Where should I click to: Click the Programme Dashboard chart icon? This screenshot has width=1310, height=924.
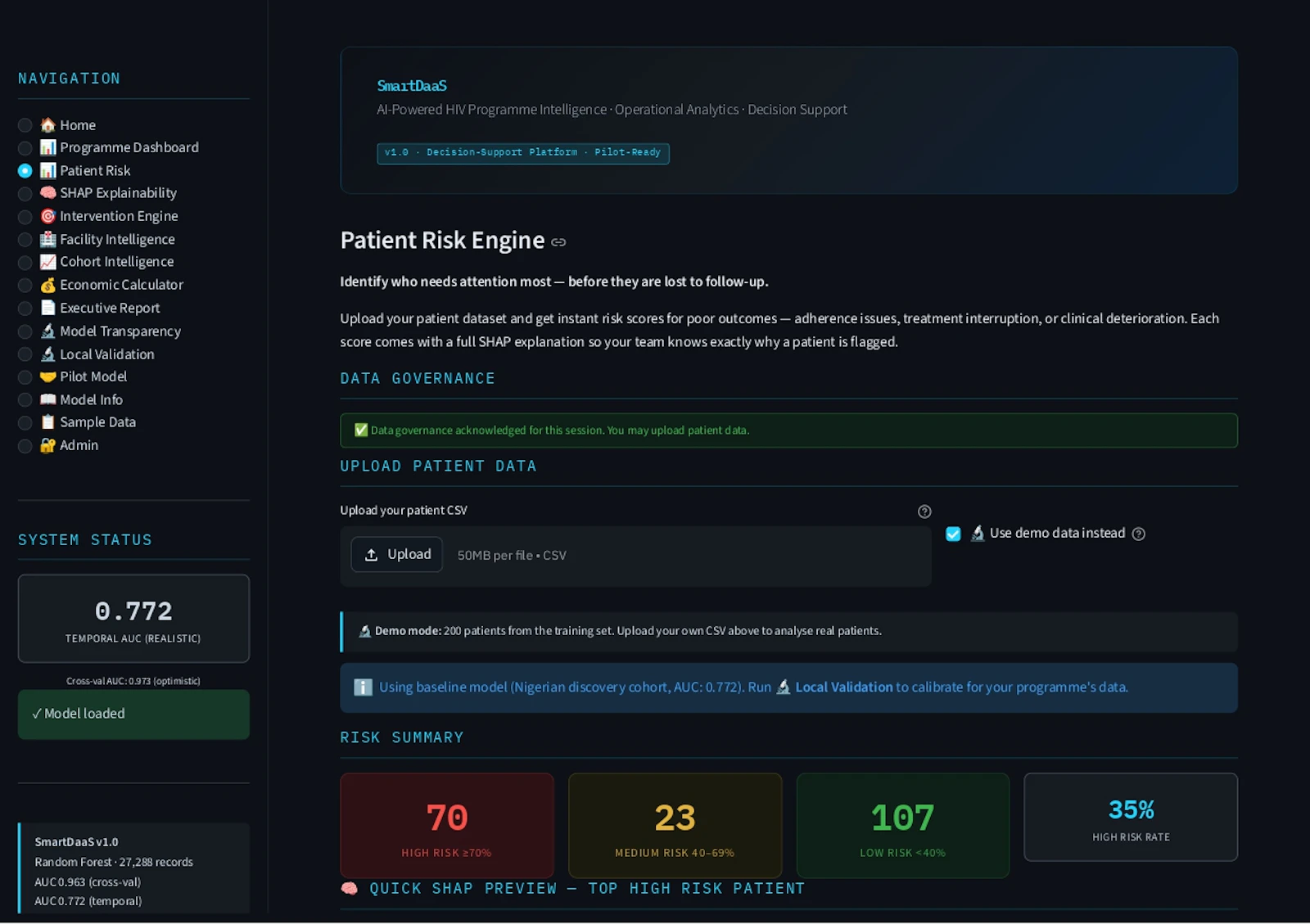[48, 147]
